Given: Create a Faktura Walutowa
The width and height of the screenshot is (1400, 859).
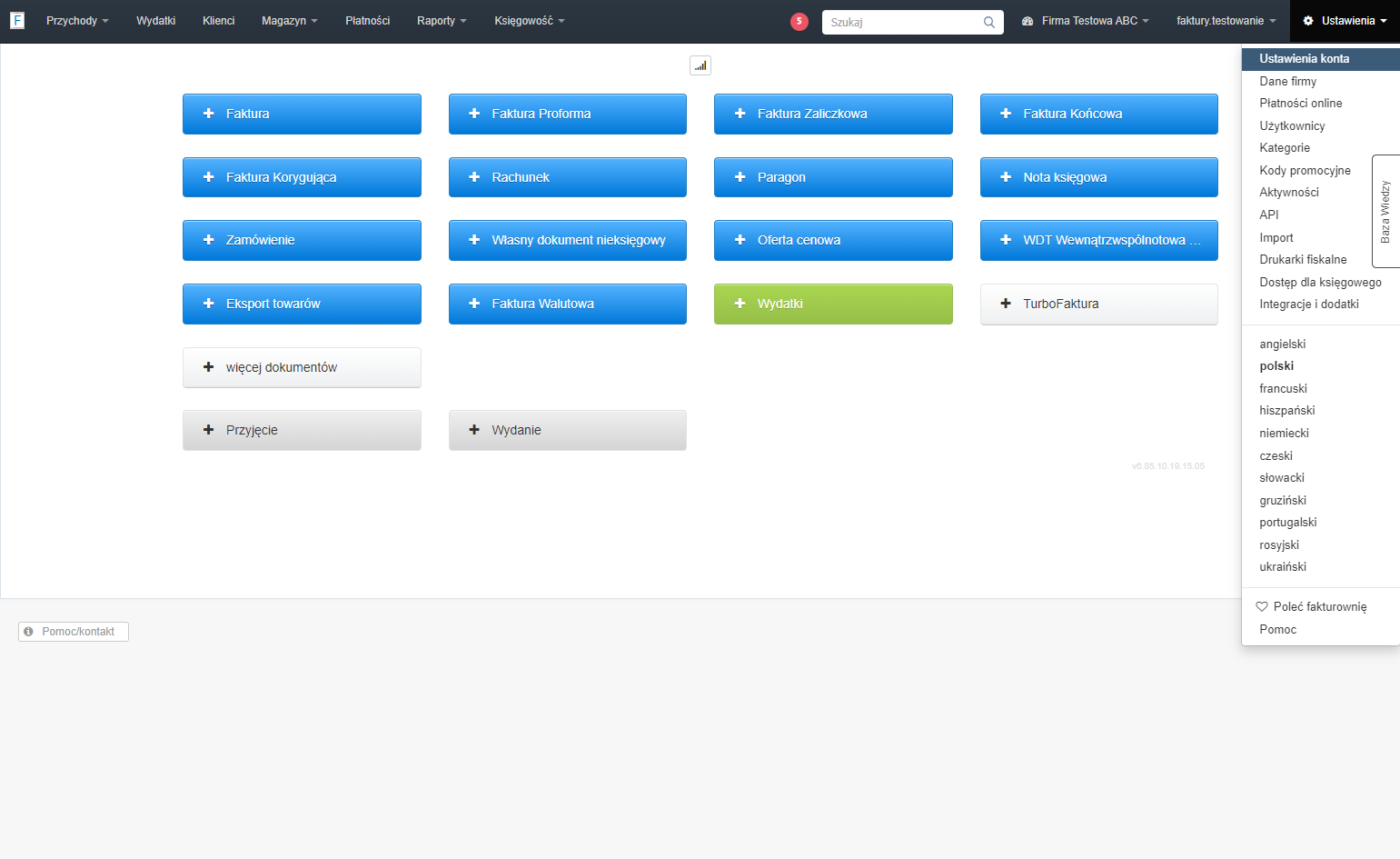Looking at the screenshot, I should point(568,304).
